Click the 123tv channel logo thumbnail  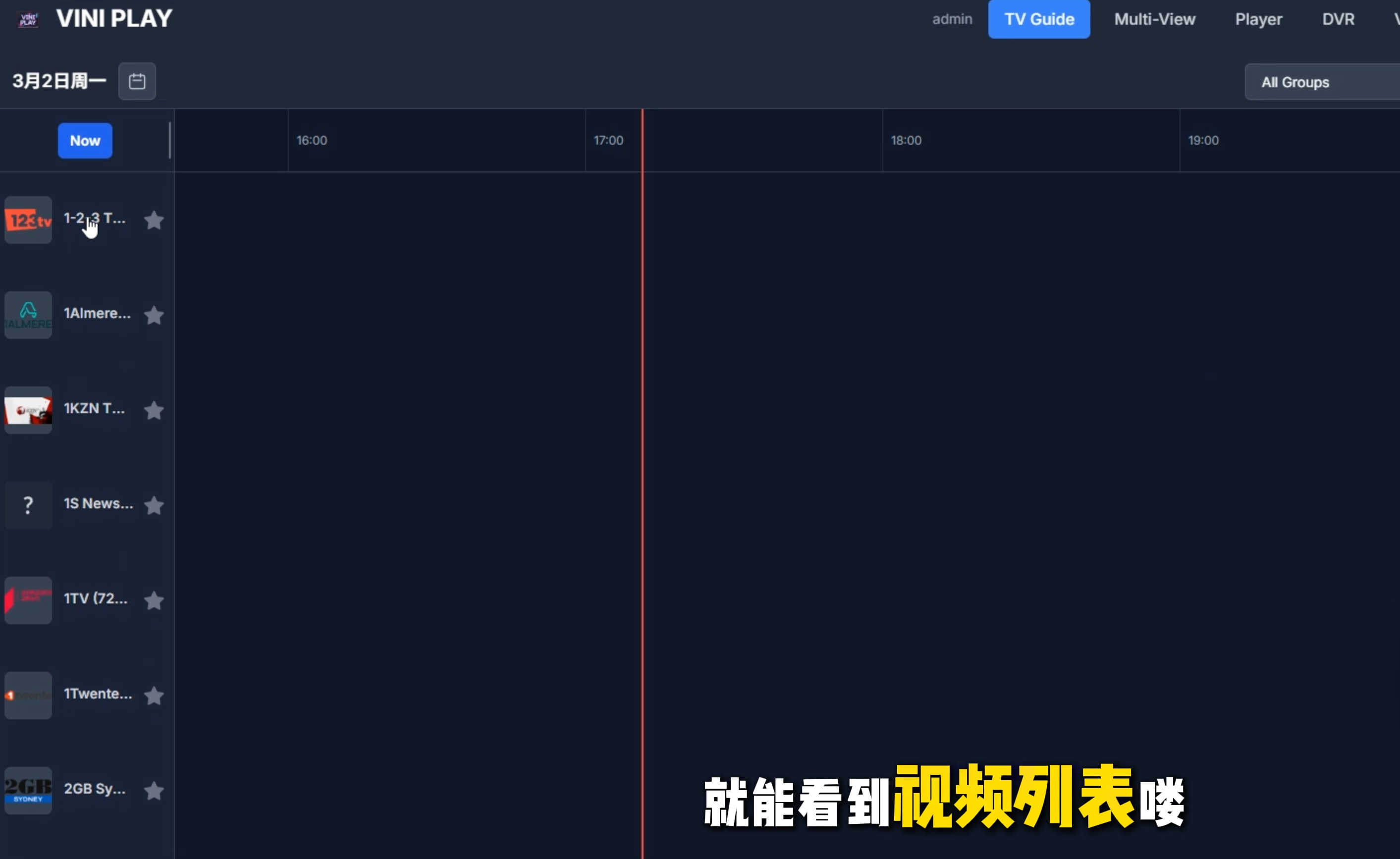tap(28, 220)
